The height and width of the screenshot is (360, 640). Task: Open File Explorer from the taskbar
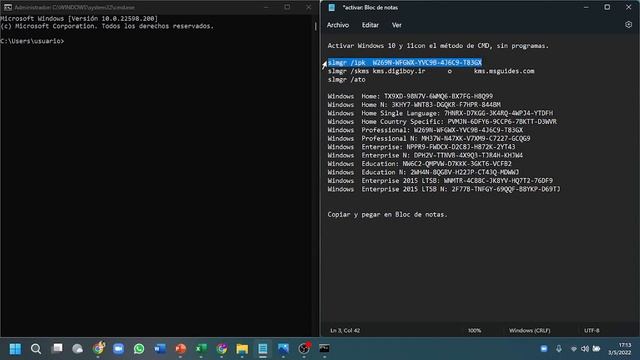pos(242,349)
